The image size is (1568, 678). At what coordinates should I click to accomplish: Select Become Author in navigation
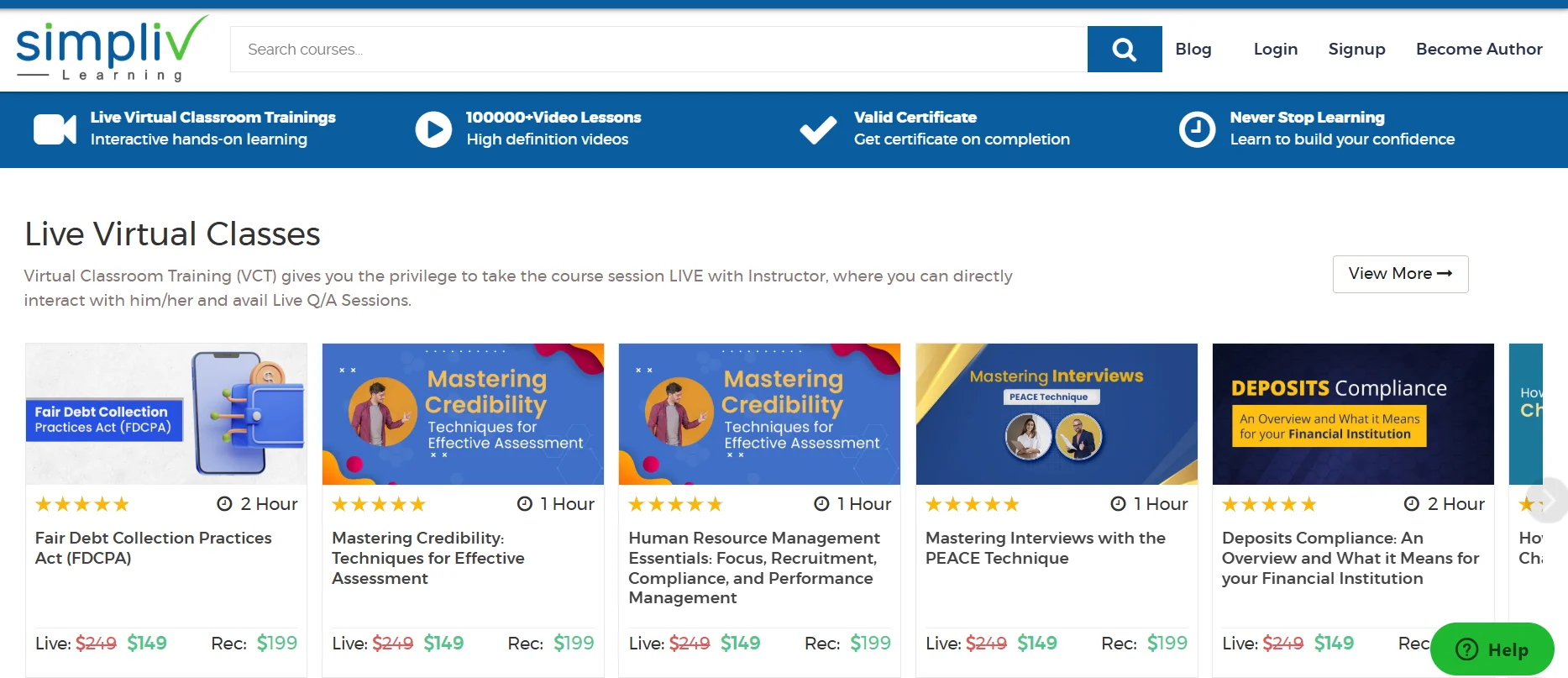(1478, 50)
